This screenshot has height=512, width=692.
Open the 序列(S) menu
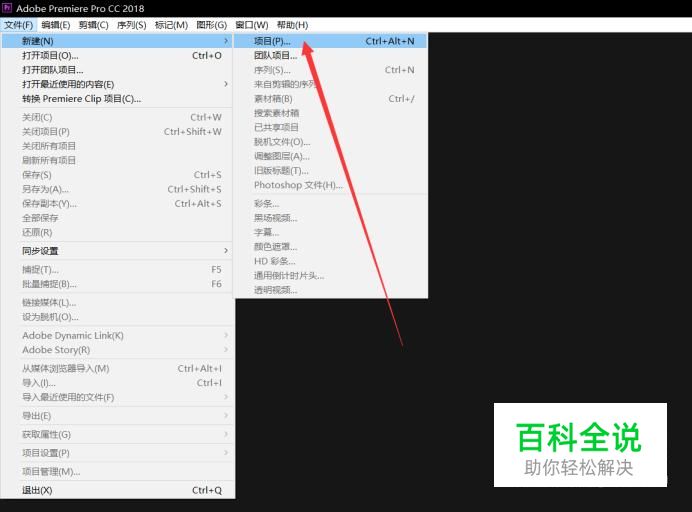pos(132,25)
